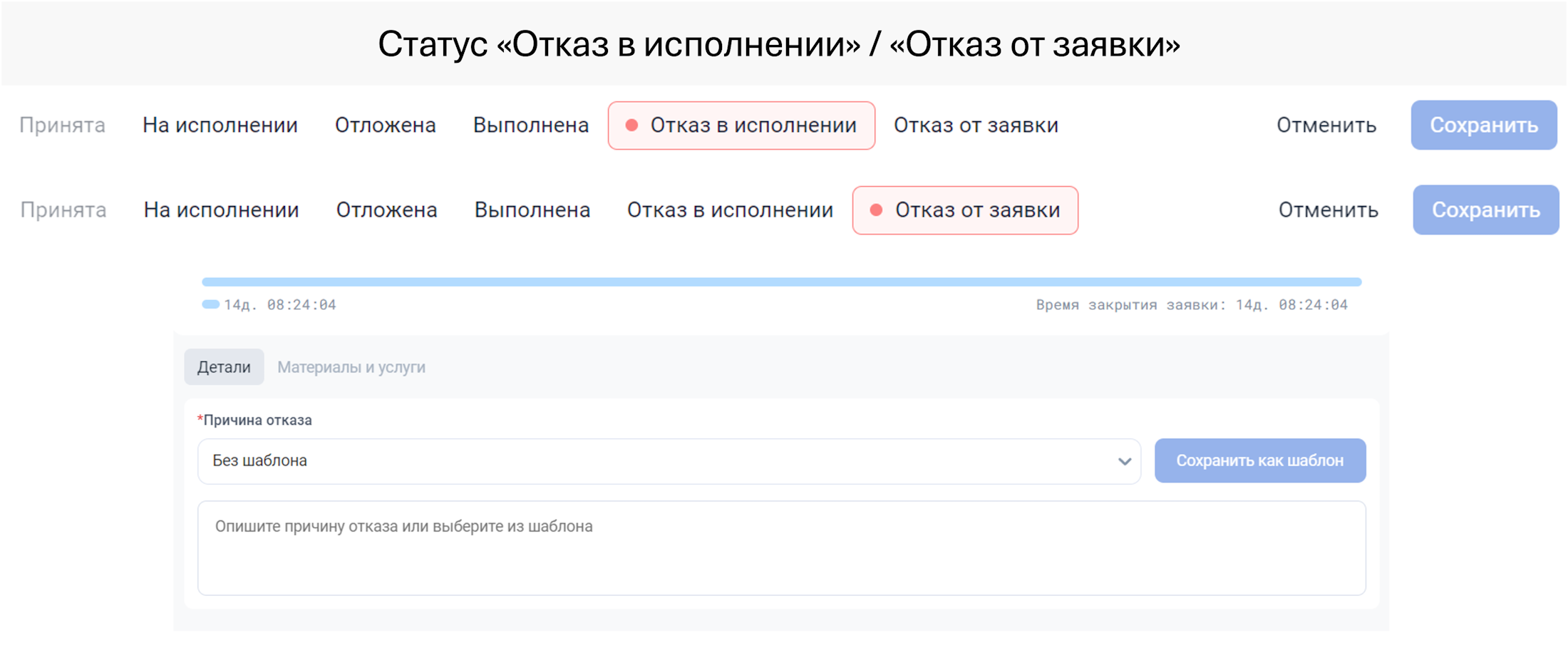Screen dimensions: 1568x665
Task: Set status "На исполнении" in the upper row
Action: coord(220,125)
